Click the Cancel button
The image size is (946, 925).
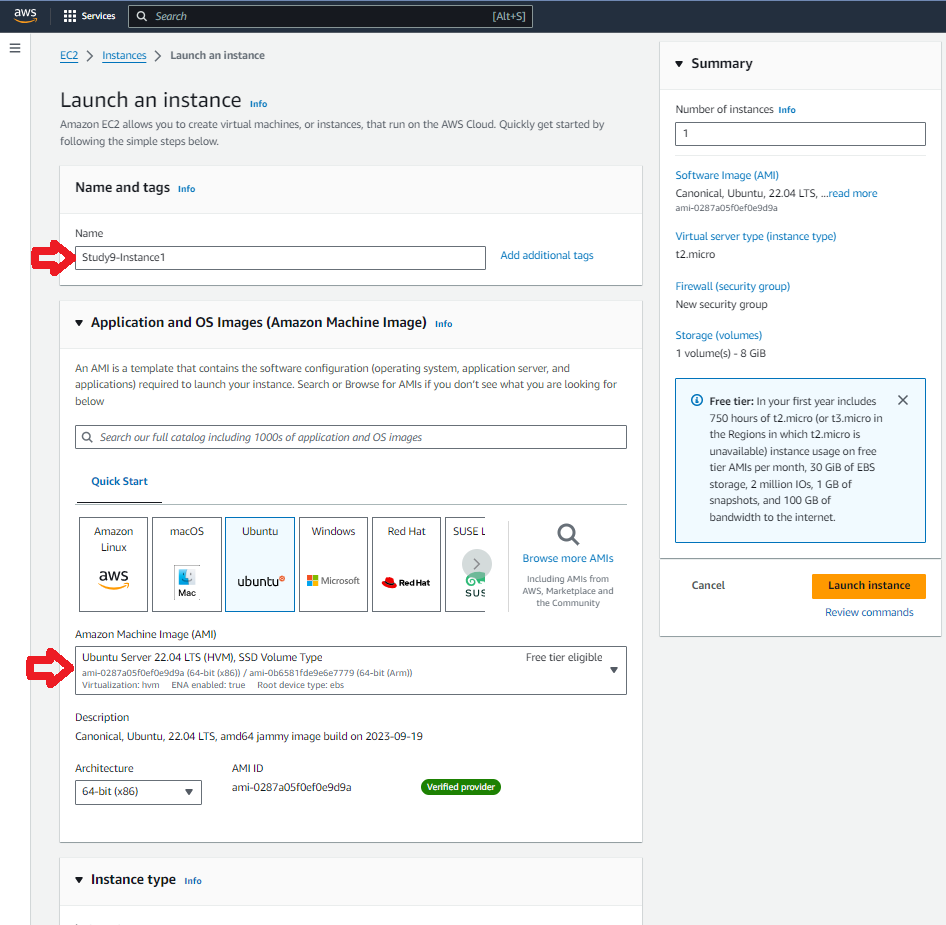(x=708, y=585)
